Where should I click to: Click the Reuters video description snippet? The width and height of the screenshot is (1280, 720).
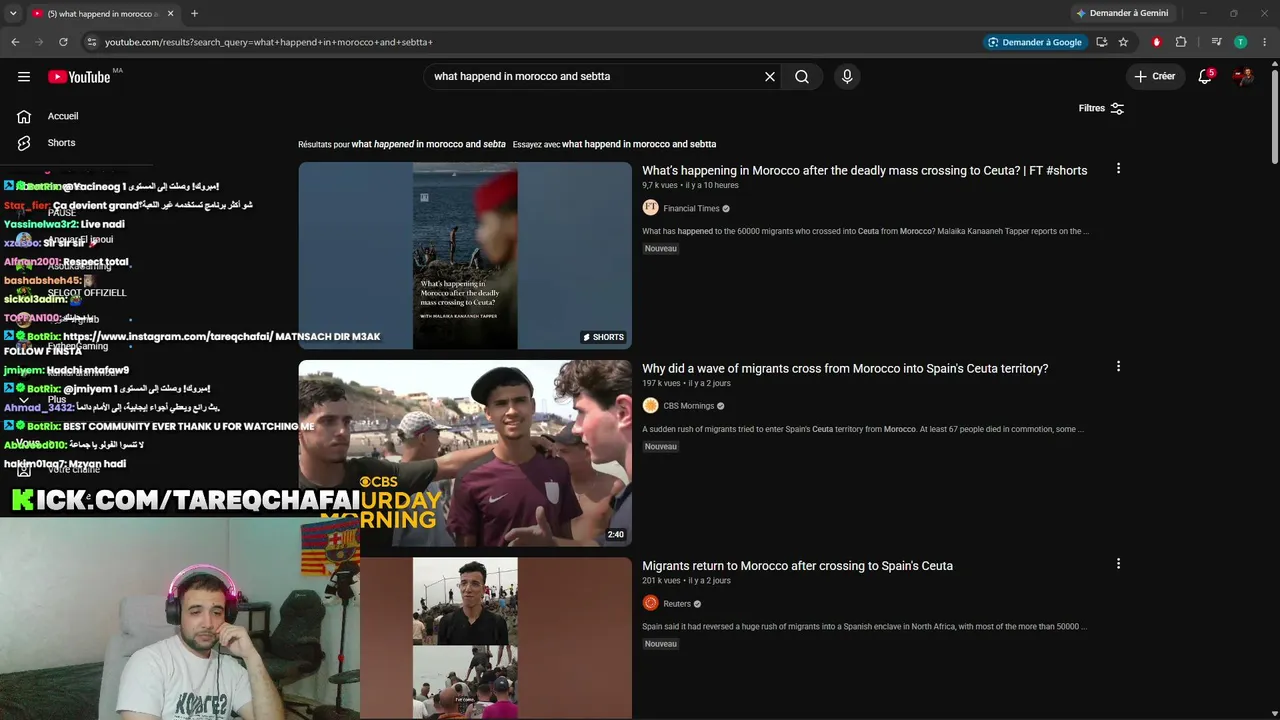click(864, 627)
